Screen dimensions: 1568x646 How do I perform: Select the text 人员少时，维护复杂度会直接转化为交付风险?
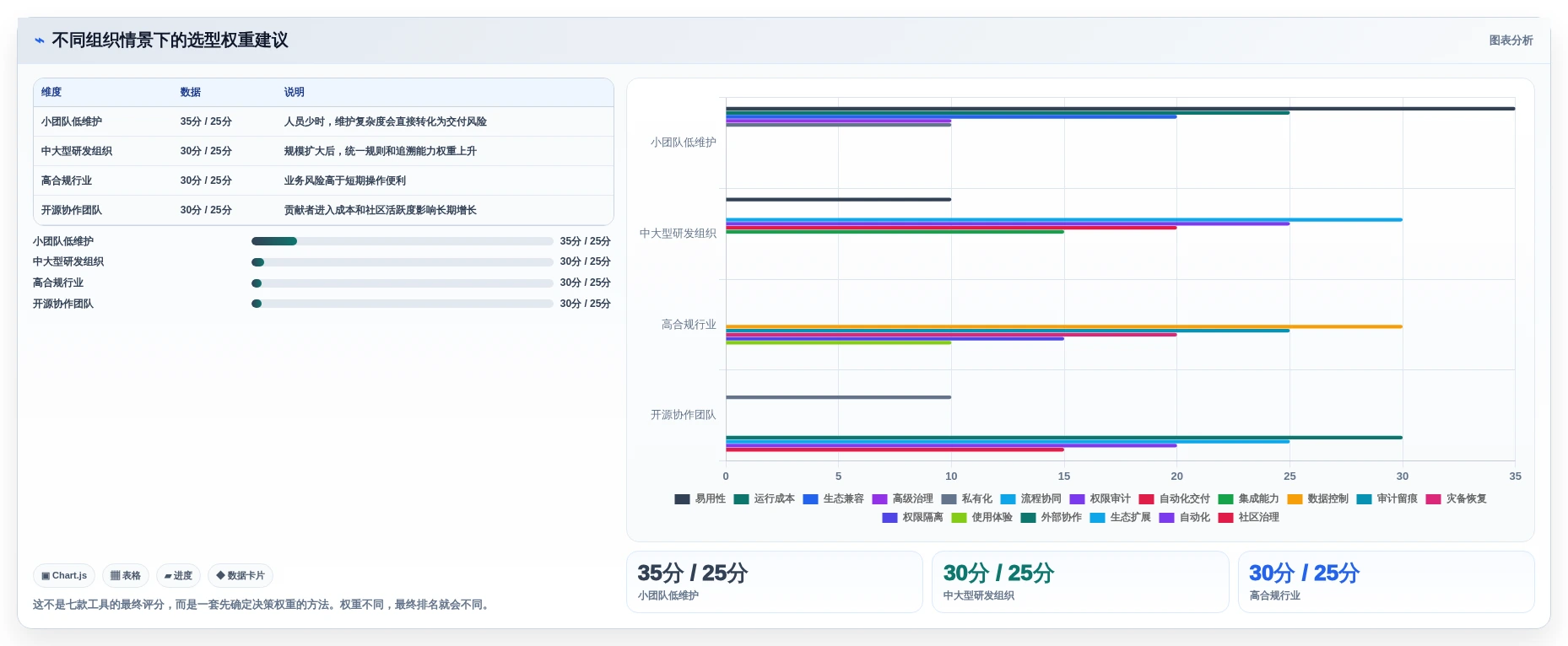click(386, 121)
